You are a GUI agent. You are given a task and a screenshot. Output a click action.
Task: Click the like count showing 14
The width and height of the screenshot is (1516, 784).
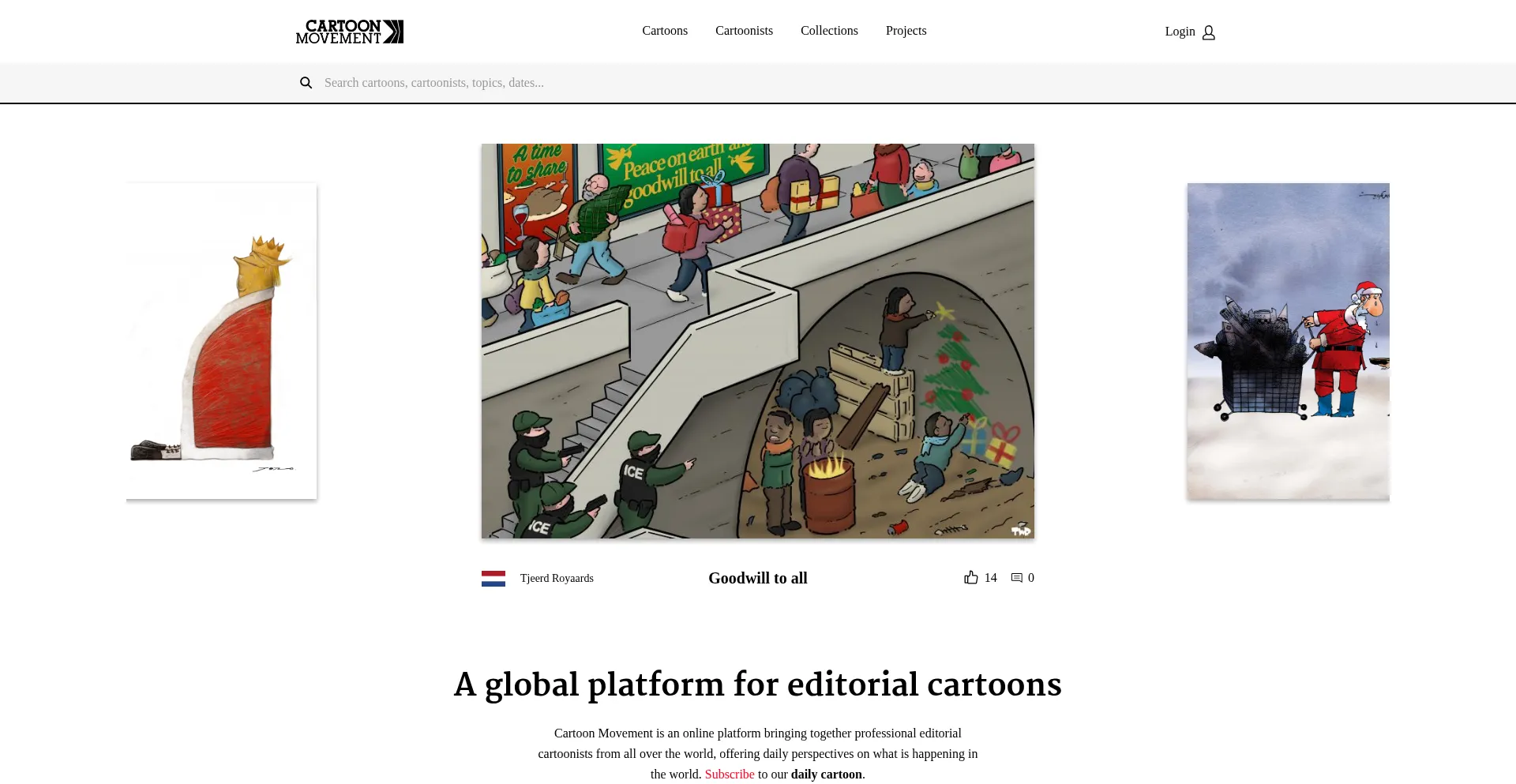990,577
